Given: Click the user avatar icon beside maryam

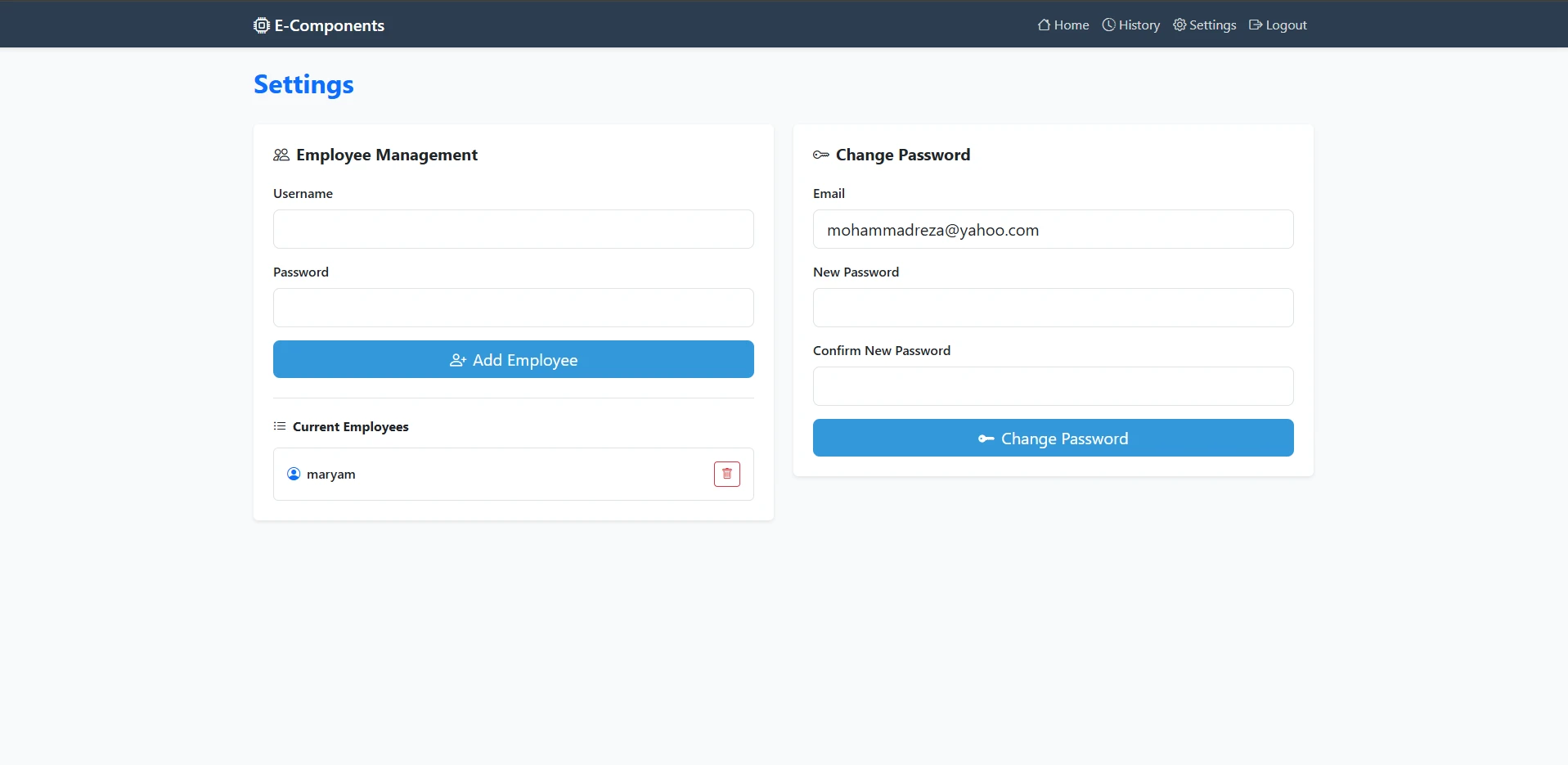Looking at the screenshot, I should [x=294, y=474].
